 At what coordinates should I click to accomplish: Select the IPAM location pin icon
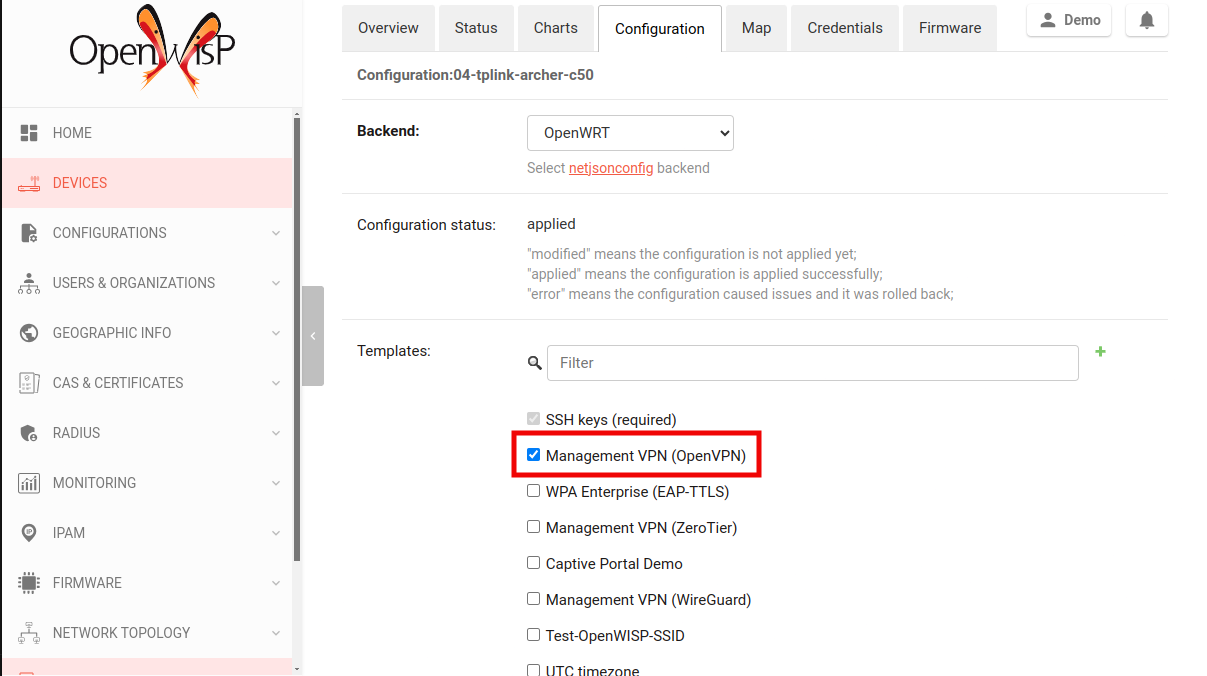click(29, 532)
